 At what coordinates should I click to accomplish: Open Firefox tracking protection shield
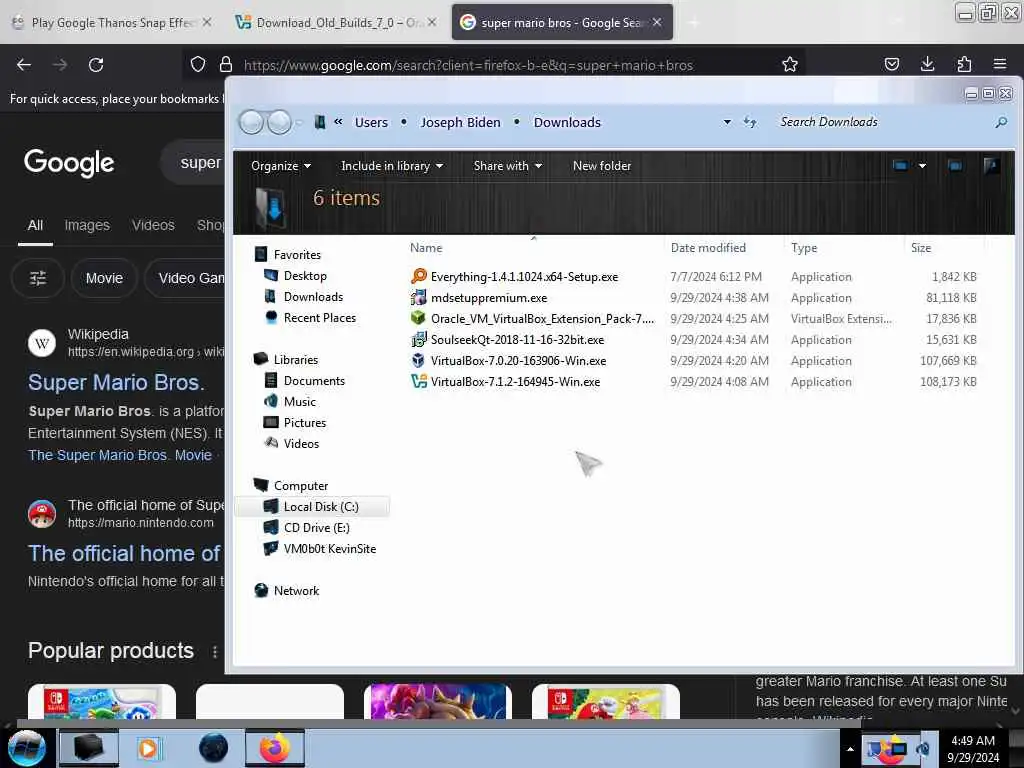(198, 64)
